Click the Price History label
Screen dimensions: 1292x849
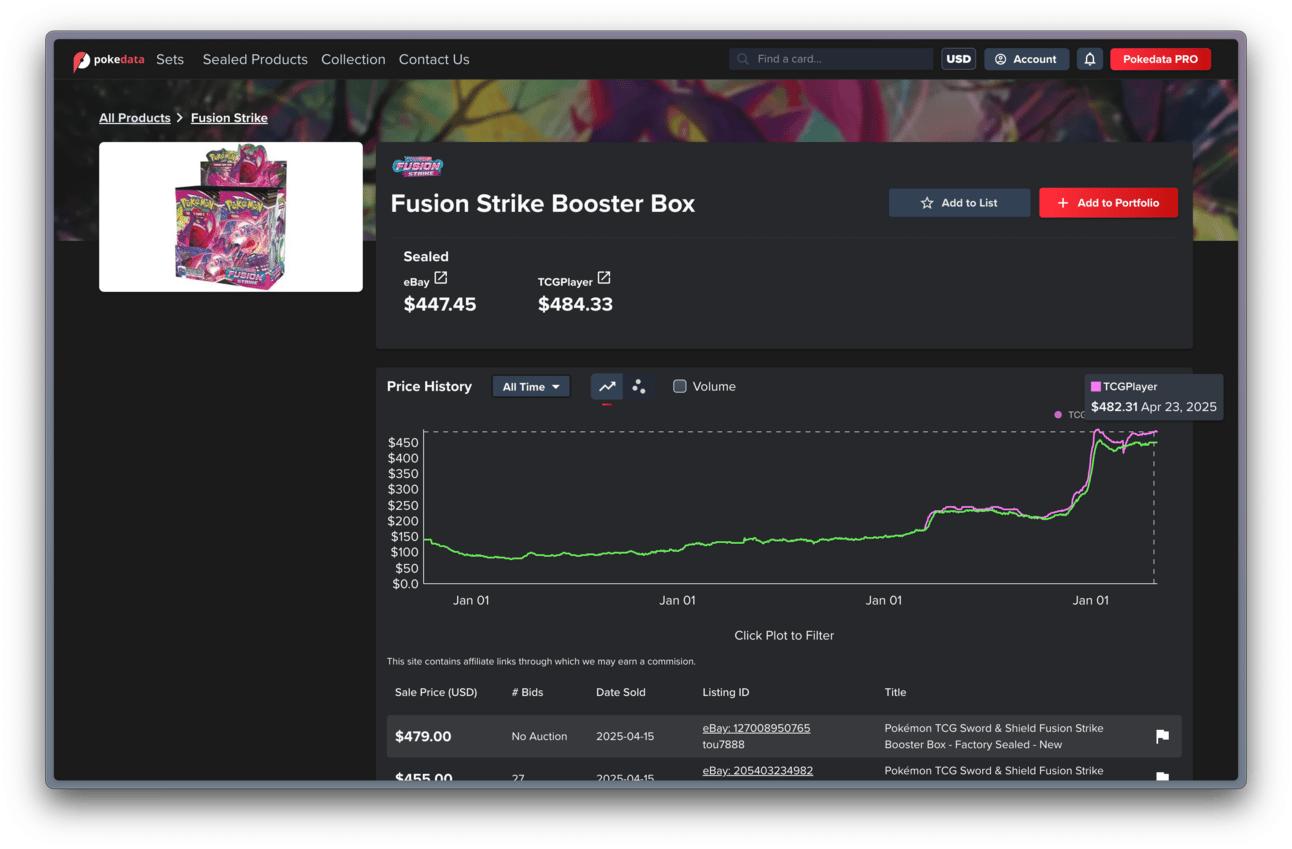[429, 387]
